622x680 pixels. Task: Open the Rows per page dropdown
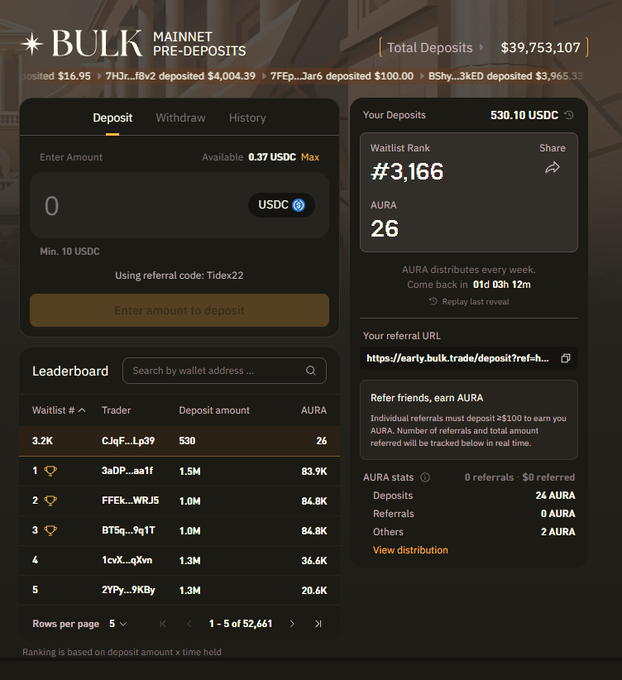coord(118,624)
